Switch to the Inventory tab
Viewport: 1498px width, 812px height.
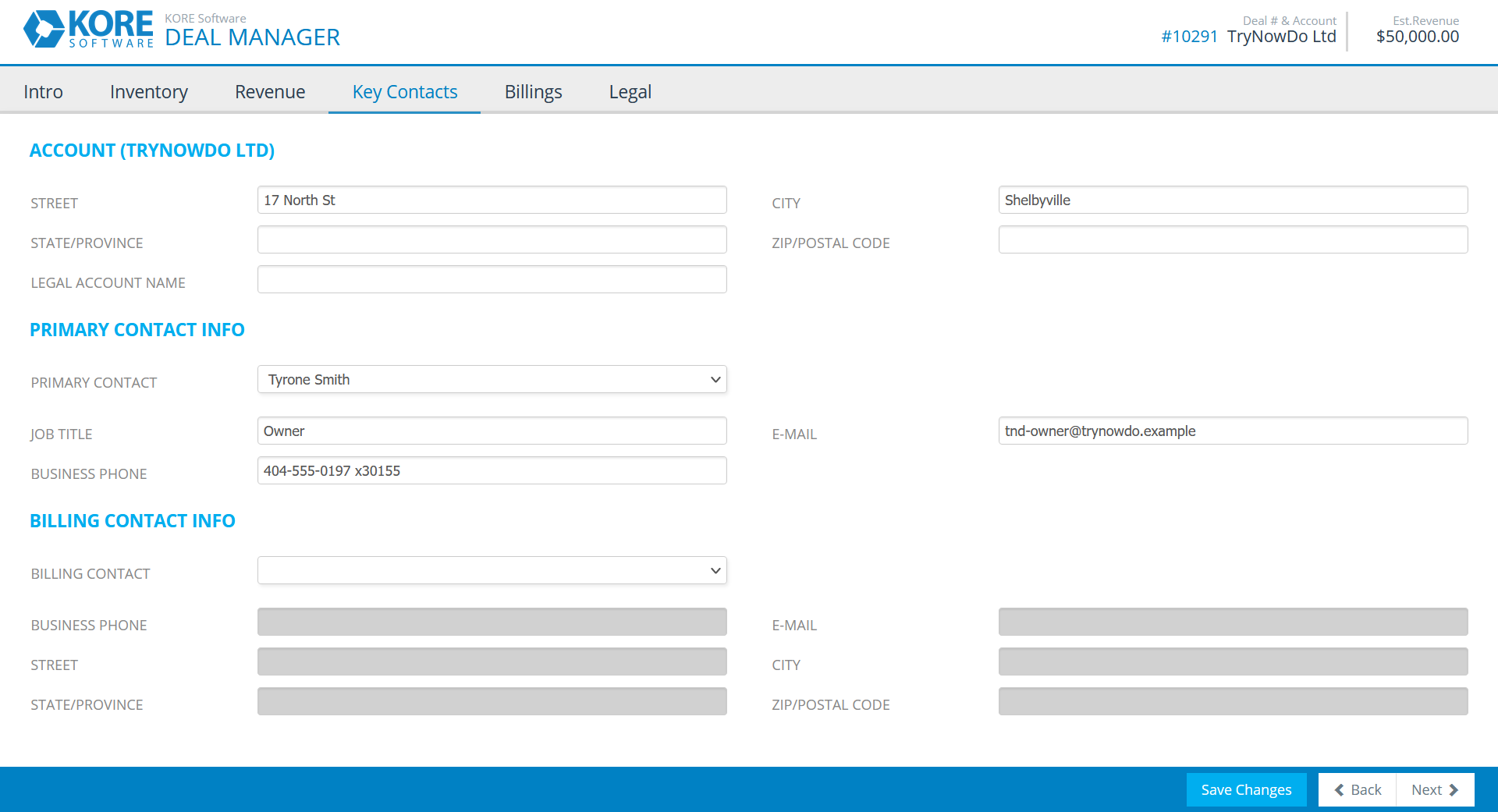pyautogui.click(x=149, y=92)
